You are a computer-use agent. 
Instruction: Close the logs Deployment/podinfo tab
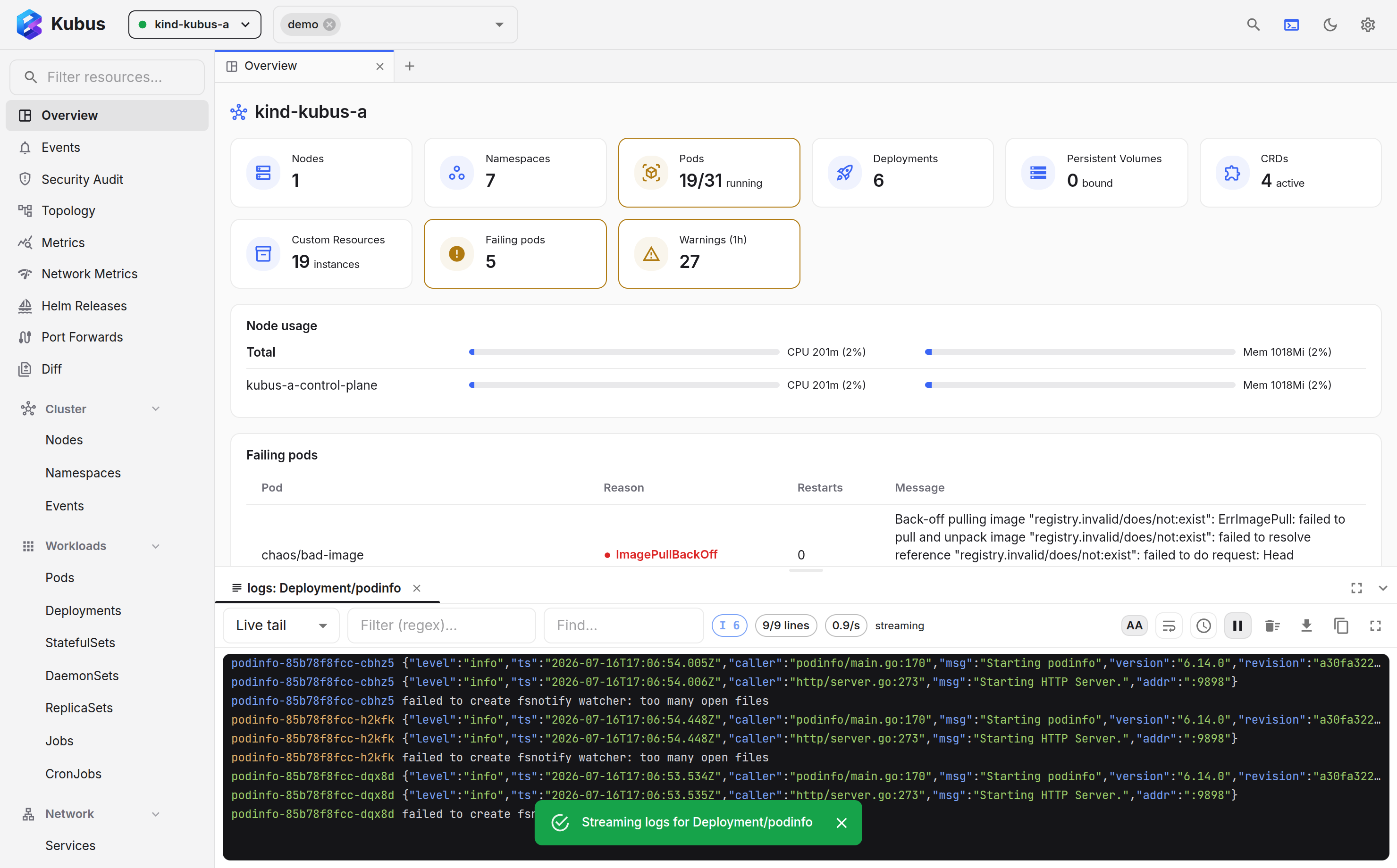click(x=417, y=588)
